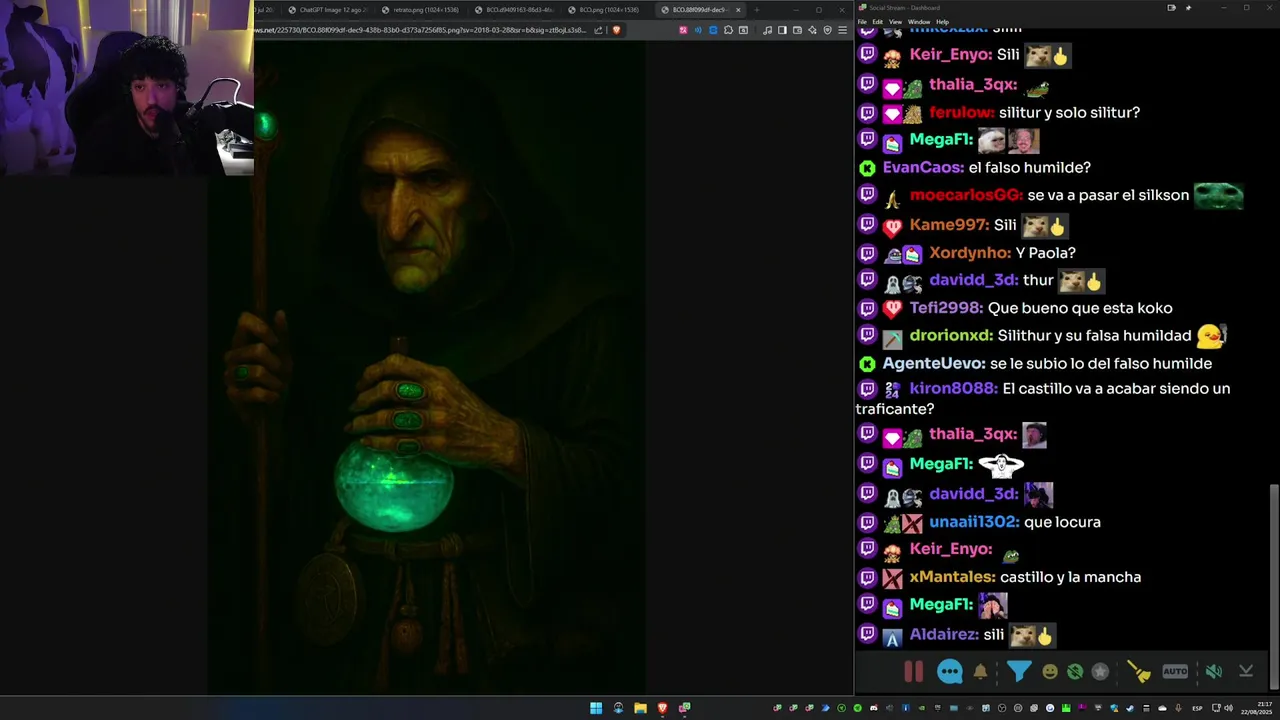Click the ESP language indicator

coord(1197,708)
